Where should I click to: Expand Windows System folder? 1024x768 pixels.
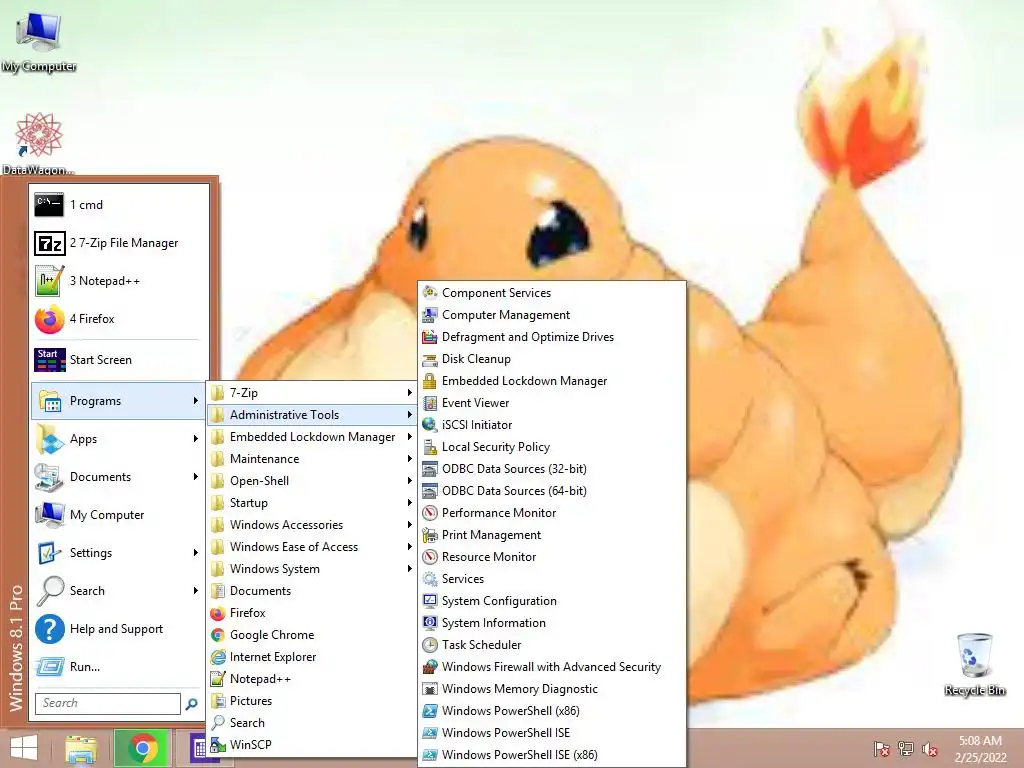312,569
